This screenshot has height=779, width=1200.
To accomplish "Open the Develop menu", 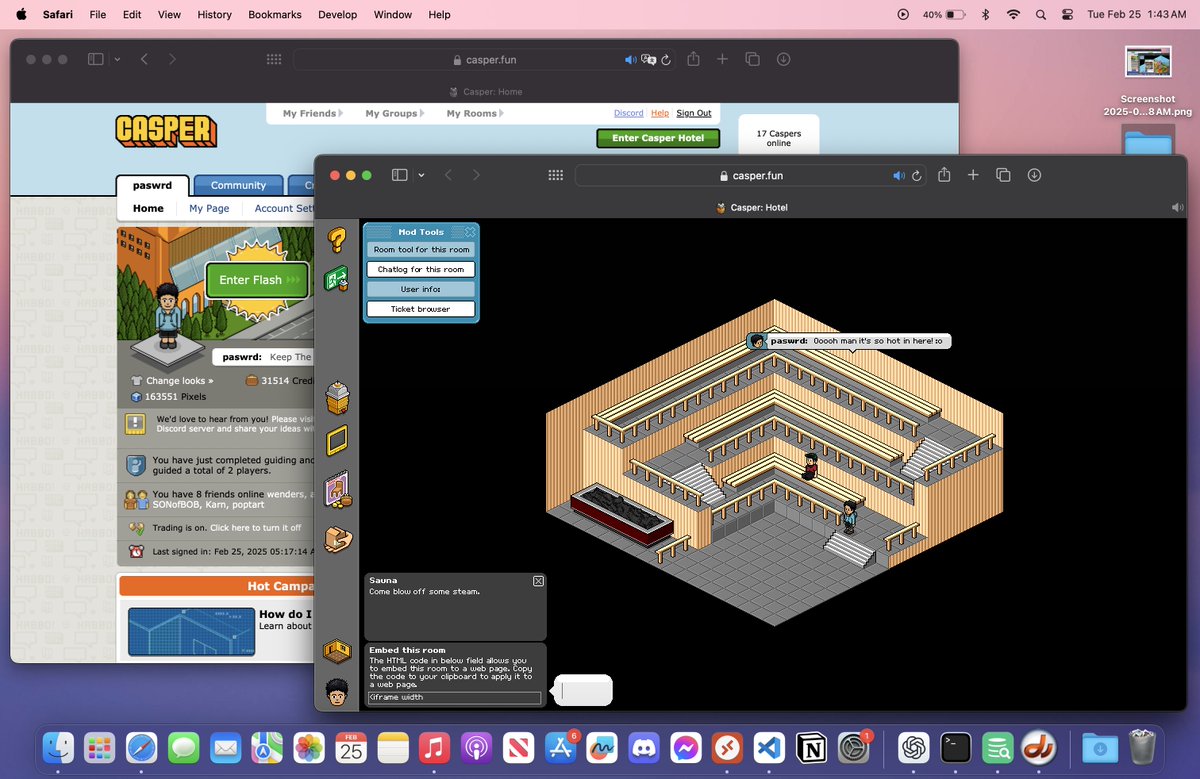I will [337, 14].
